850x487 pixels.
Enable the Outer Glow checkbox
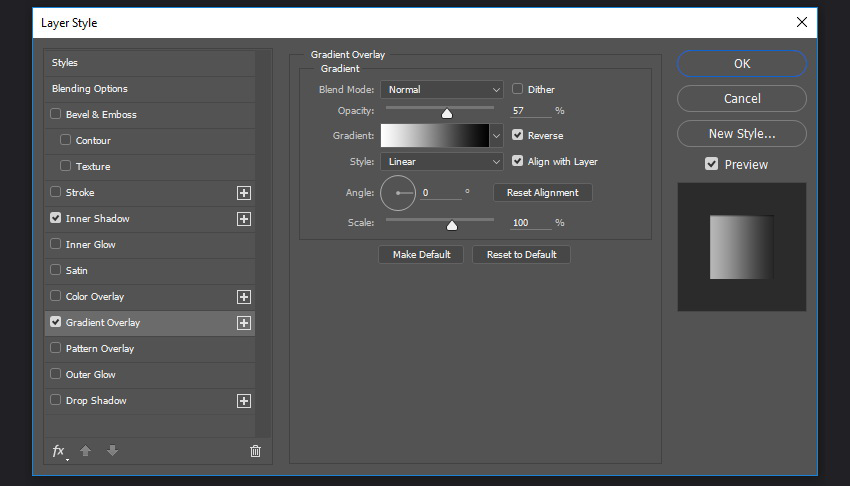click(55, 374)
